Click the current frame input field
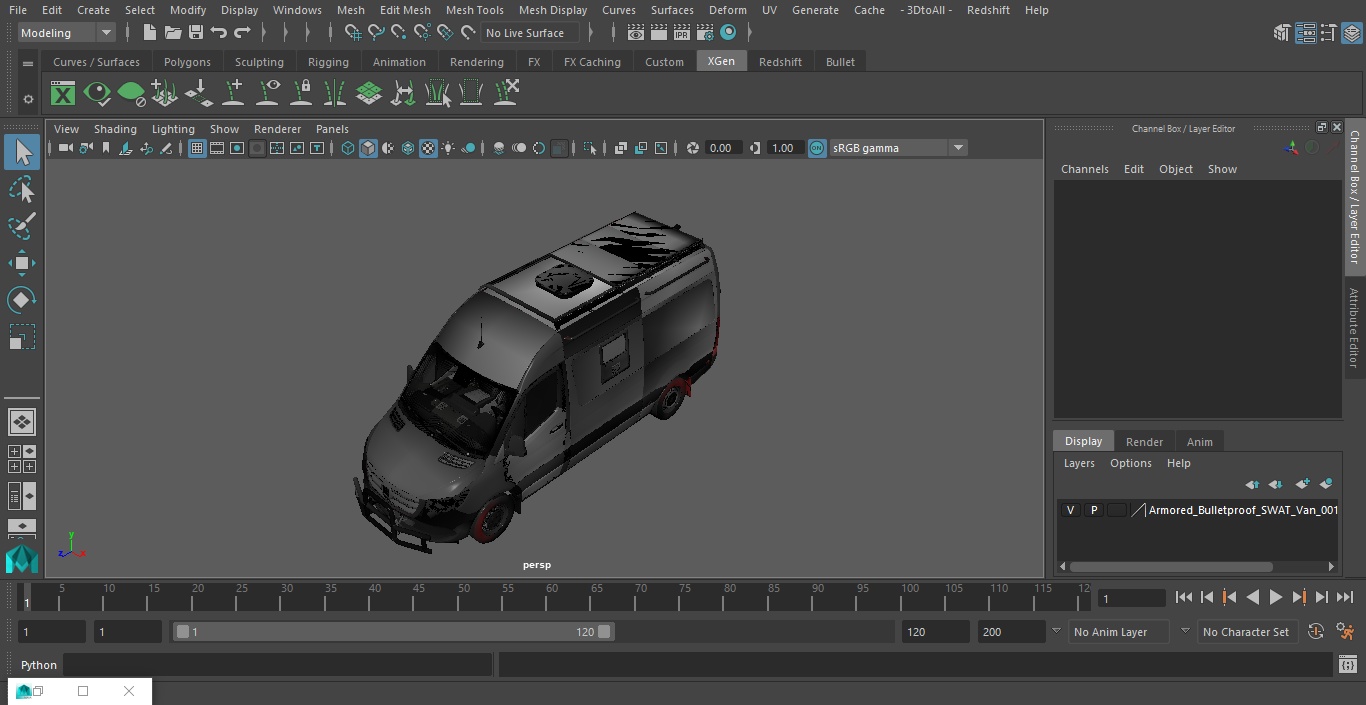The width and height of the screenshot is (1366, 705). (1131, 598)
